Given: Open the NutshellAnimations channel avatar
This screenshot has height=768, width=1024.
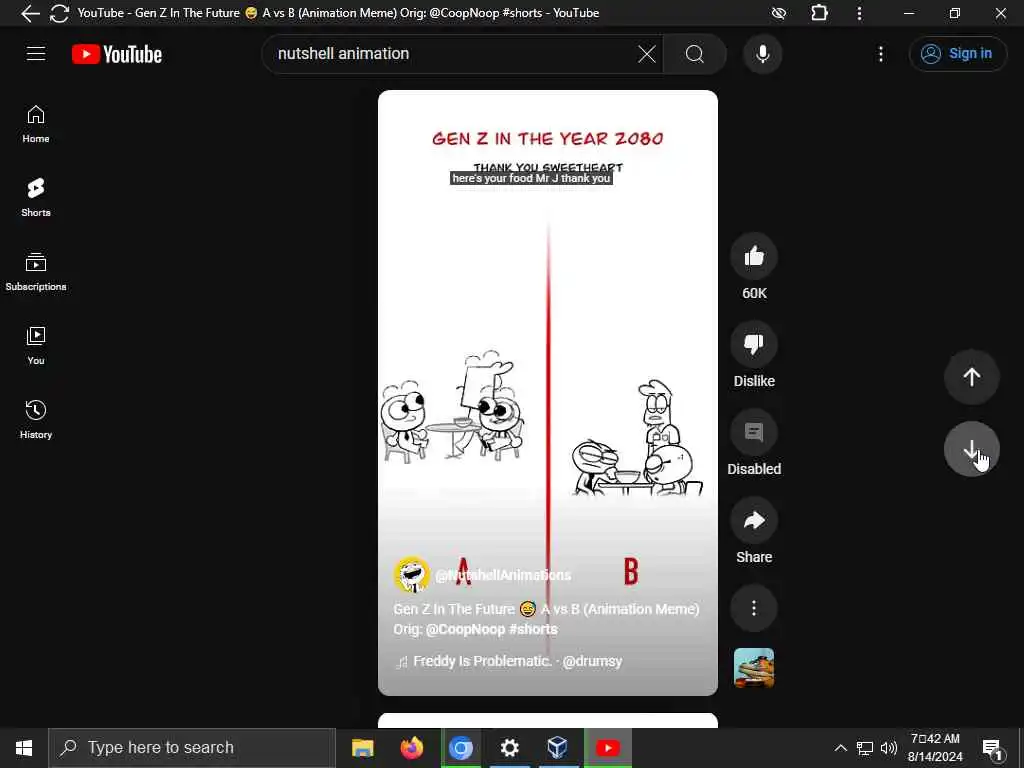Looking at the screenshot, I should (x=411, y=575).
